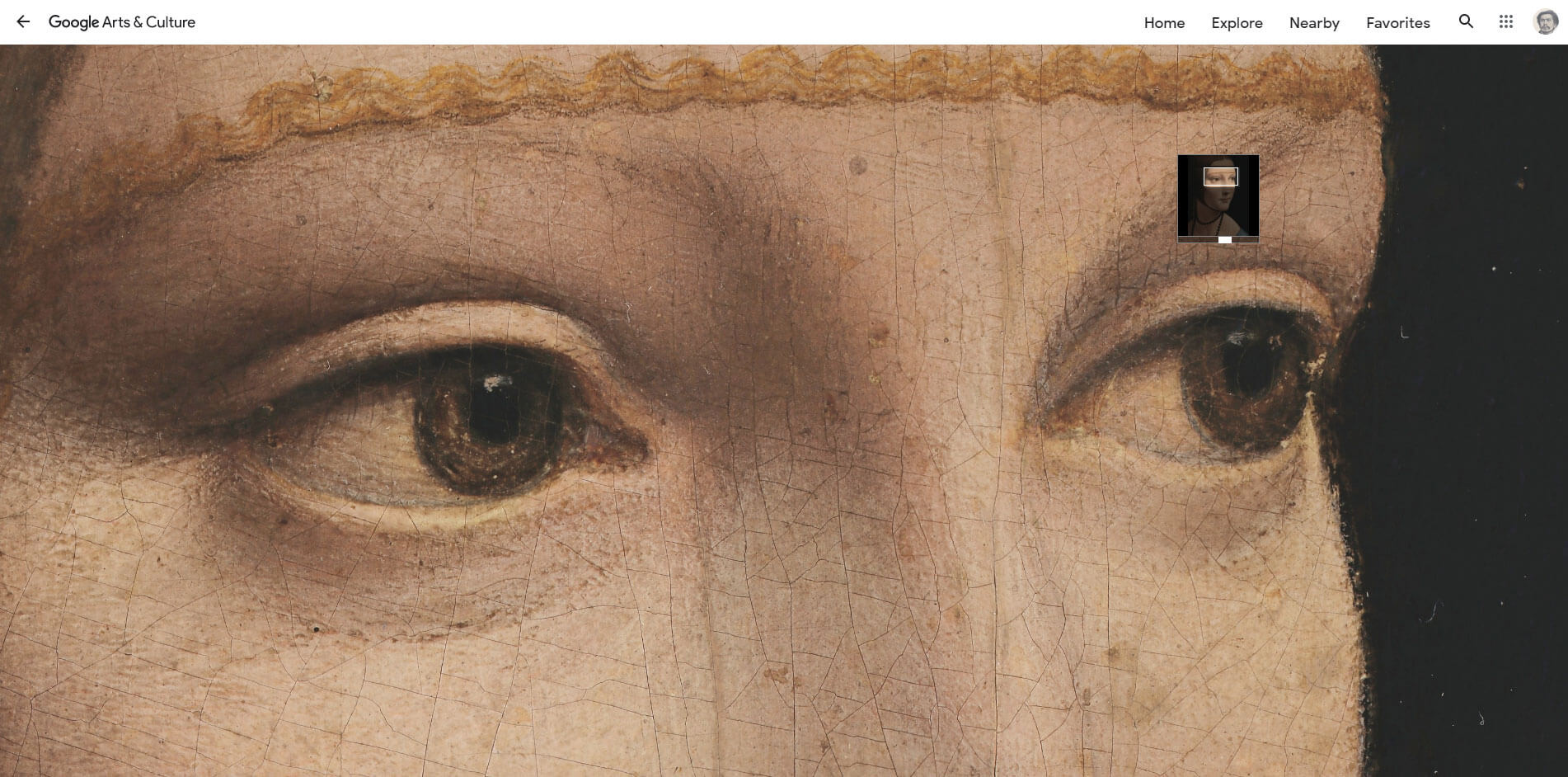Image resolution: width=1568 pixels, height=777 pixels.
Task: Open the user account avatar
Action: pos(1545,22)
